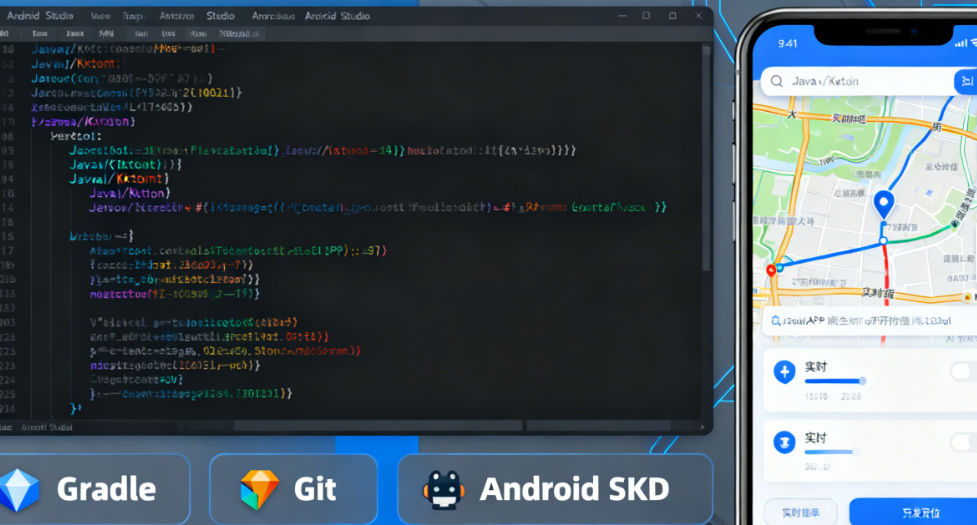Tap the blue button at search bar right edge
Viewport: 977px width, 525px height.
[966, 82]
